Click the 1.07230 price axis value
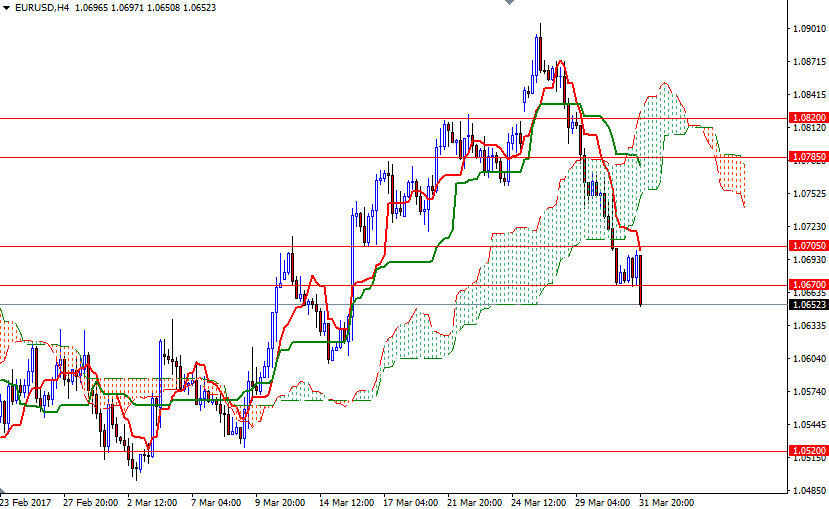Image resolution: width=829 pixels, height=509 pixels. tap(809, 227)
